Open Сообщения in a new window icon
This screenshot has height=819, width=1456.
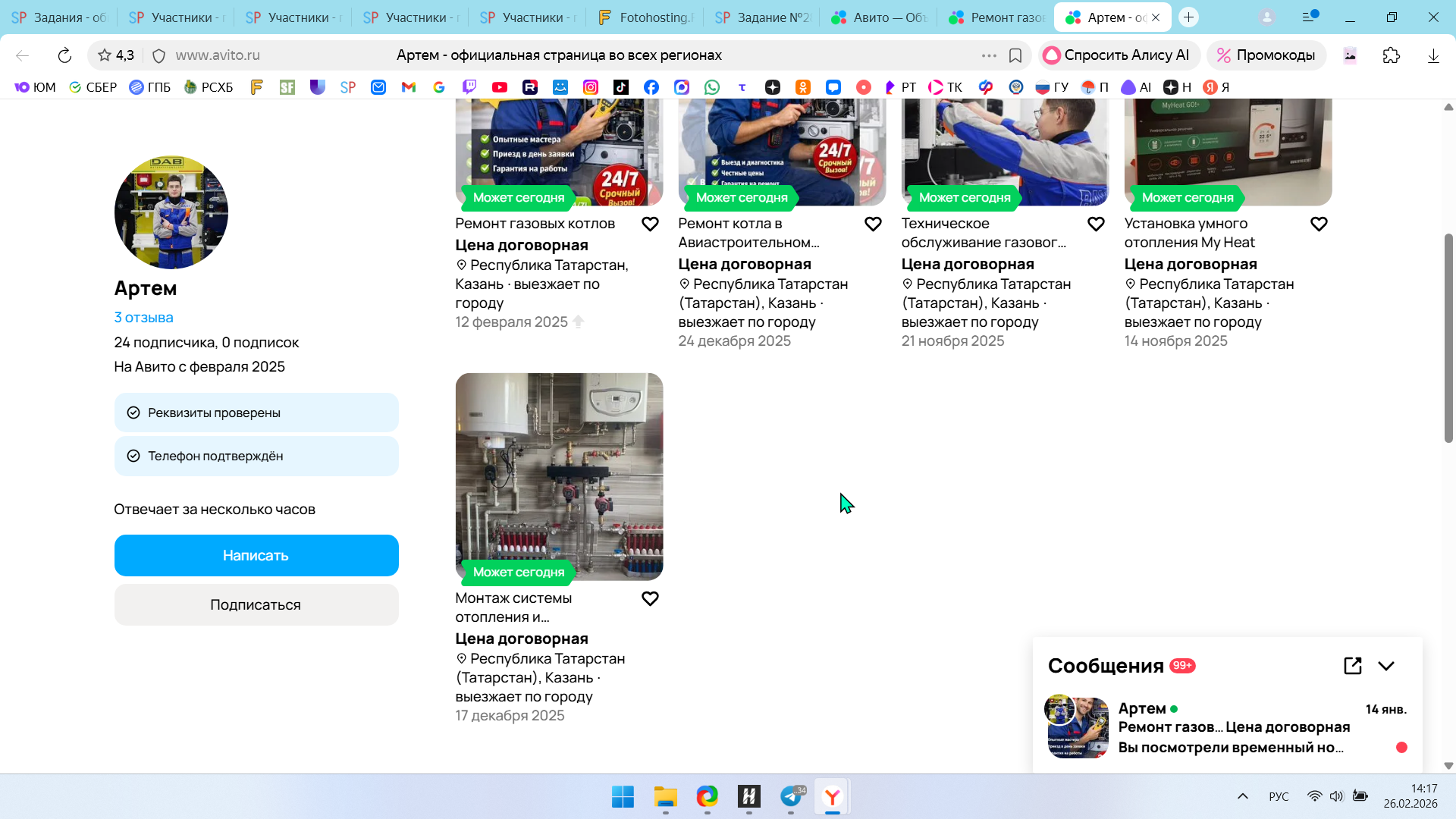pos(1353,666)
